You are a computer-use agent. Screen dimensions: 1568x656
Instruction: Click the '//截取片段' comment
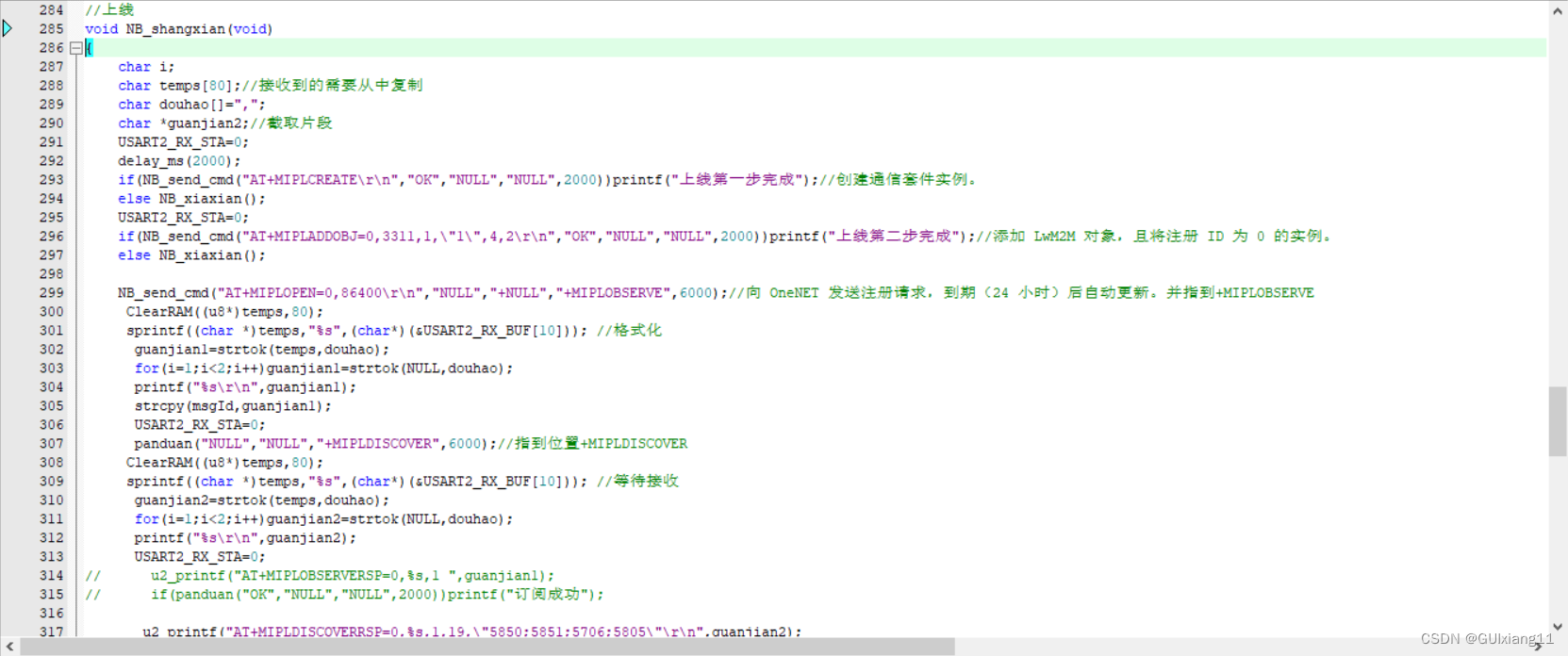[x=291, y=123]
